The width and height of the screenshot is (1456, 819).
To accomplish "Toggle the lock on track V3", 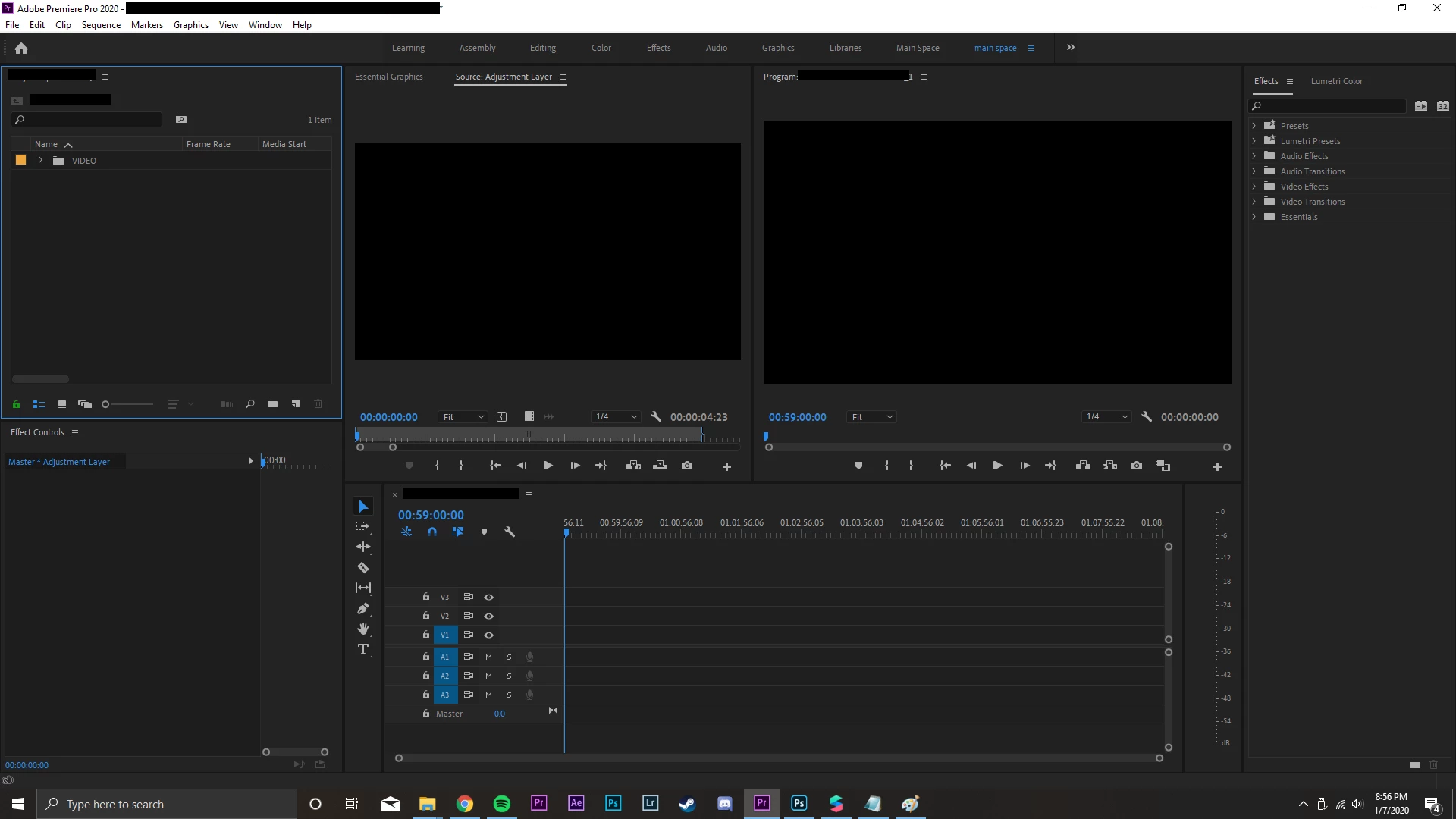I will (x=426, y=597).
